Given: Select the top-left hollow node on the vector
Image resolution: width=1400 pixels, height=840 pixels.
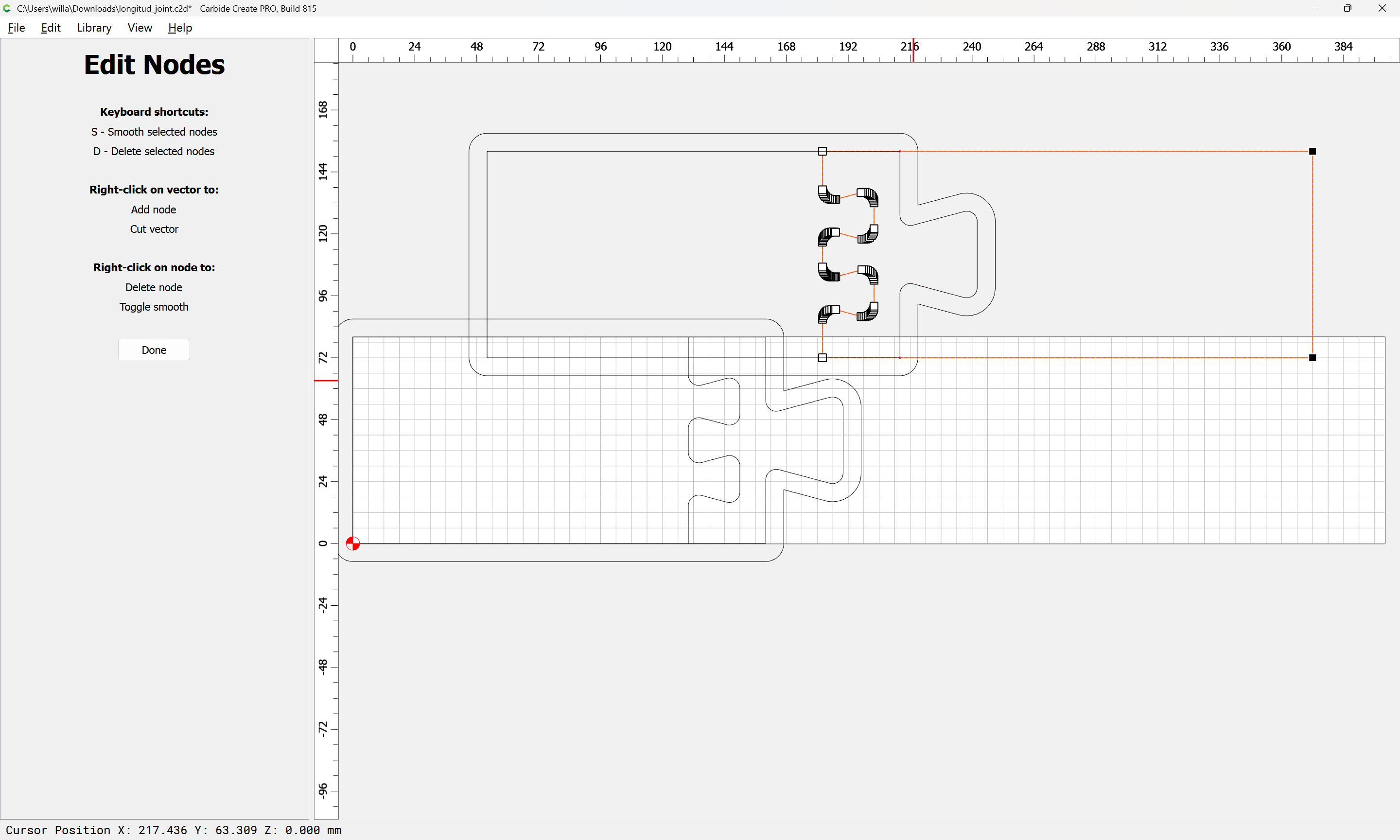Looking at the screenshot, I should [822, 151].
